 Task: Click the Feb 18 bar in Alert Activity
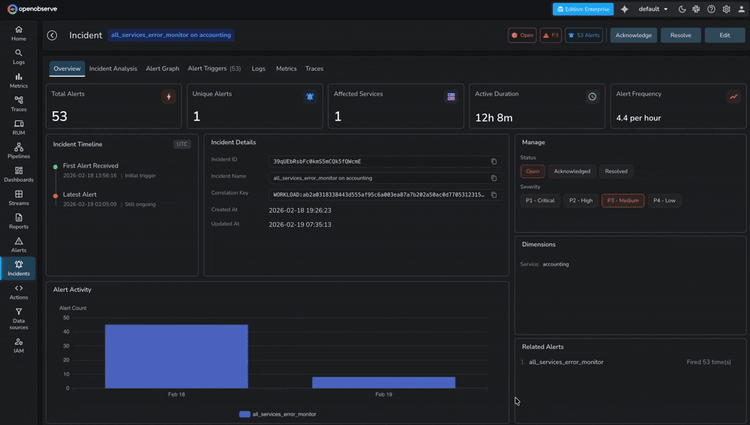(x=176, y=356)
